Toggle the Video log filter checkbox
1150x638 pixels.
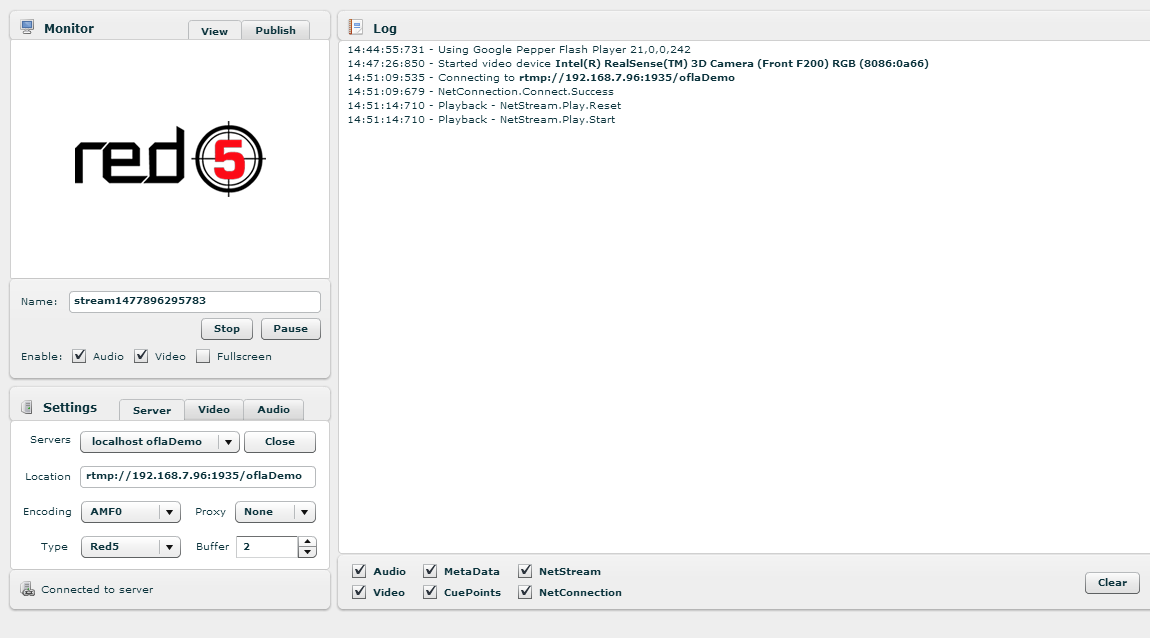pos(359,592)
